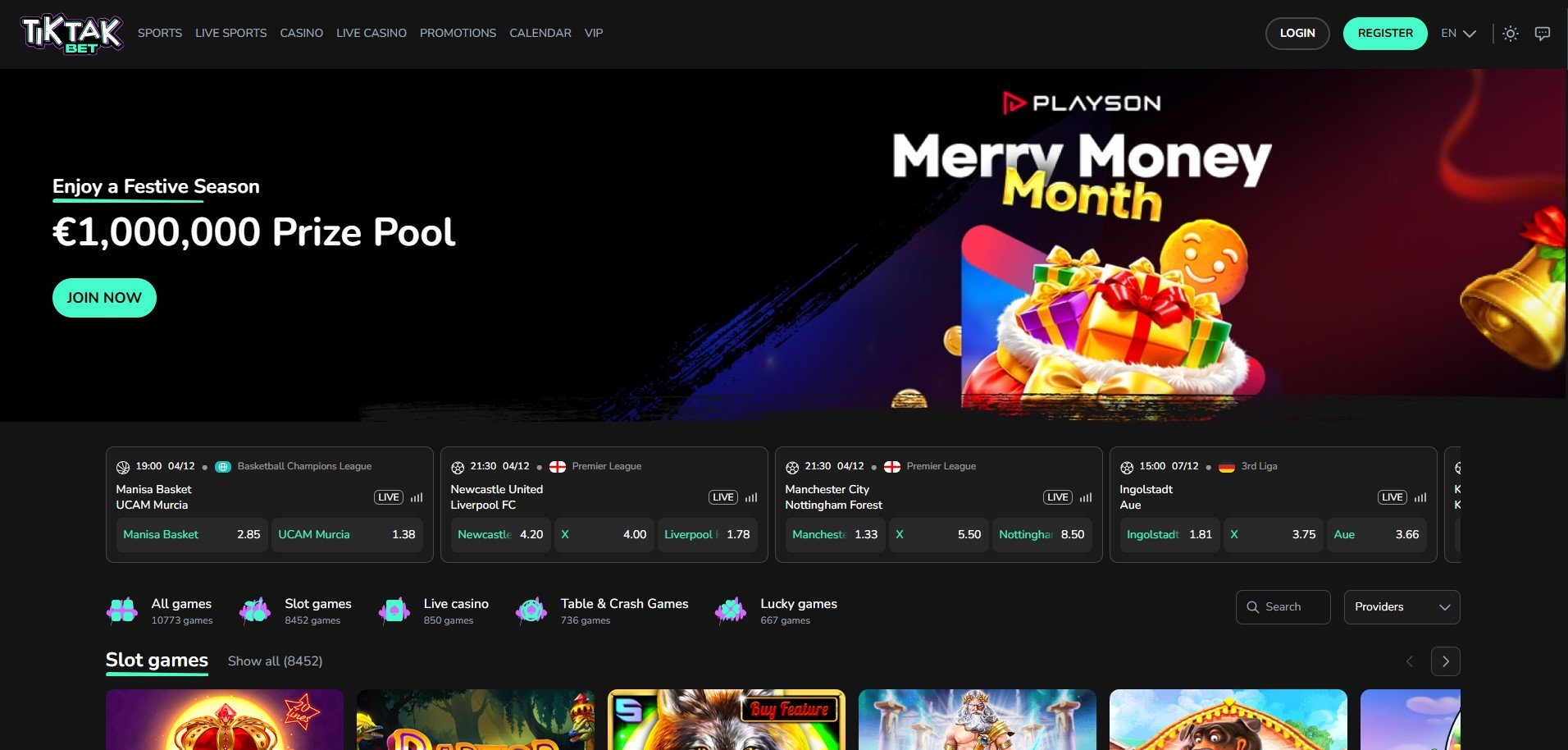
Task: Open the VIP menu item
Action: [x=594, y=34]
